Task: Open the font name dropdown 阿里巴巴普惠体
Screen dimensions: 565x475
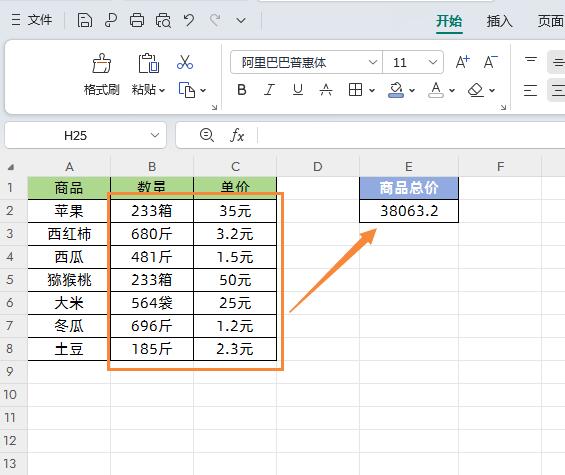Action: tap(306, 62)
